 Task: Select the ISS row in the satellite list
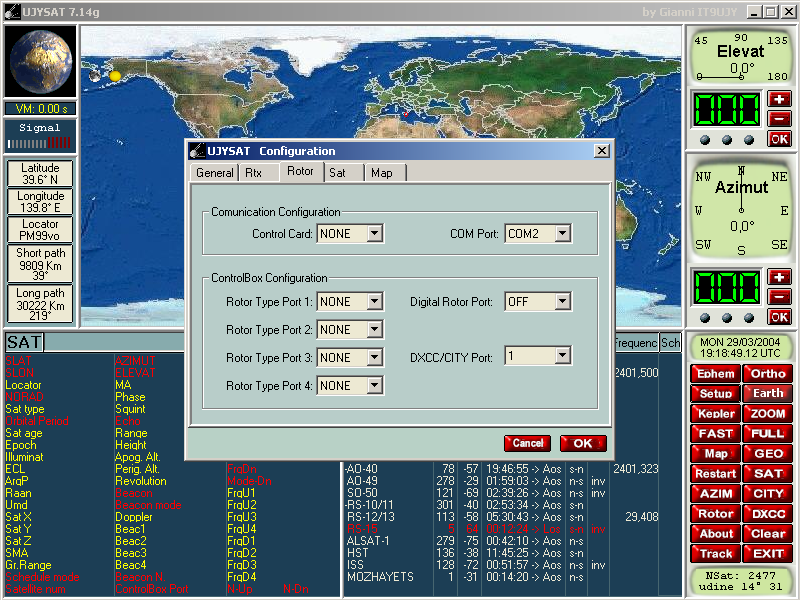[355, 565]
